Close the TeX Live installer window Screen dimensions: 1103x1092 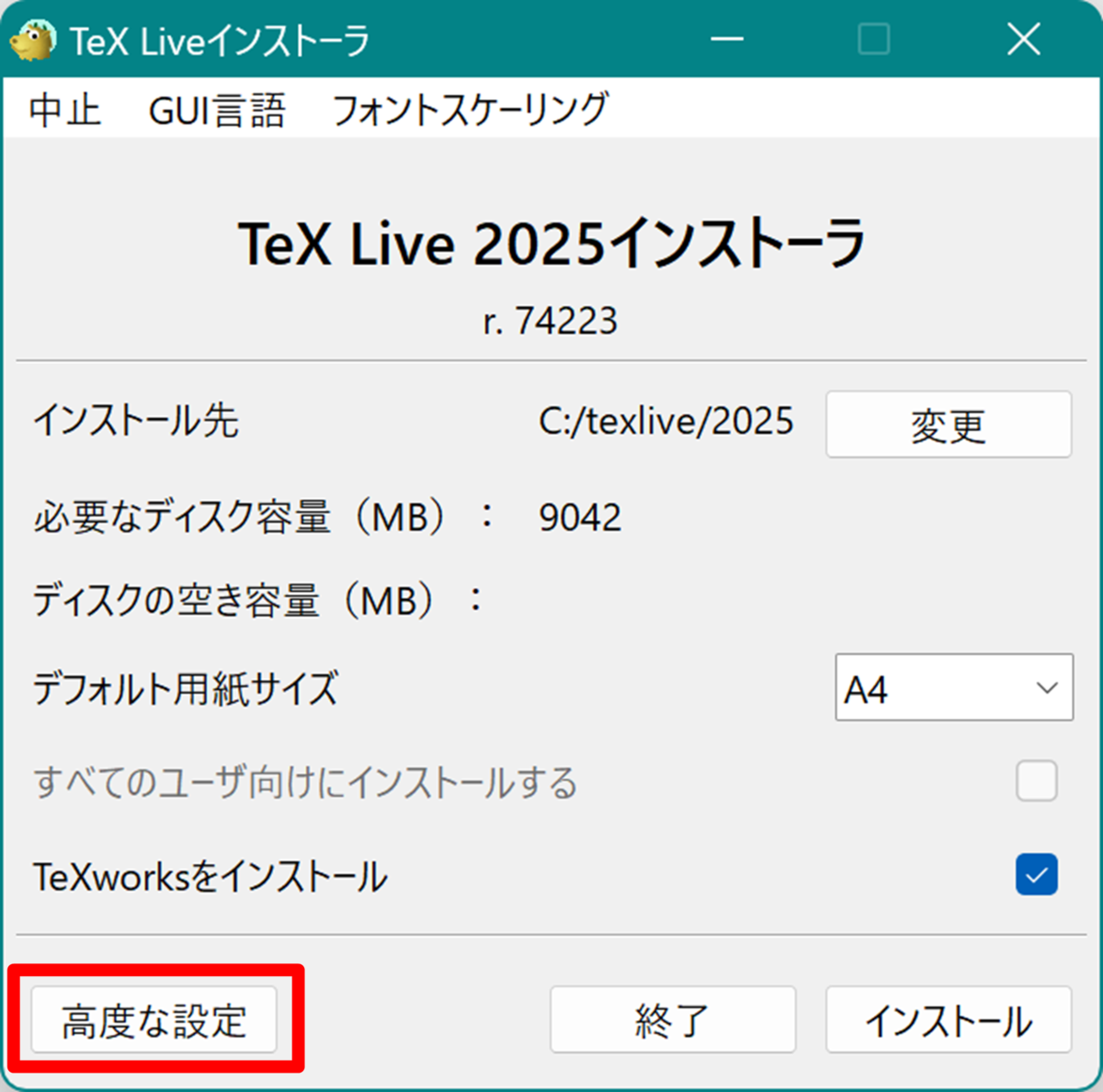(x=1023, y=40)
